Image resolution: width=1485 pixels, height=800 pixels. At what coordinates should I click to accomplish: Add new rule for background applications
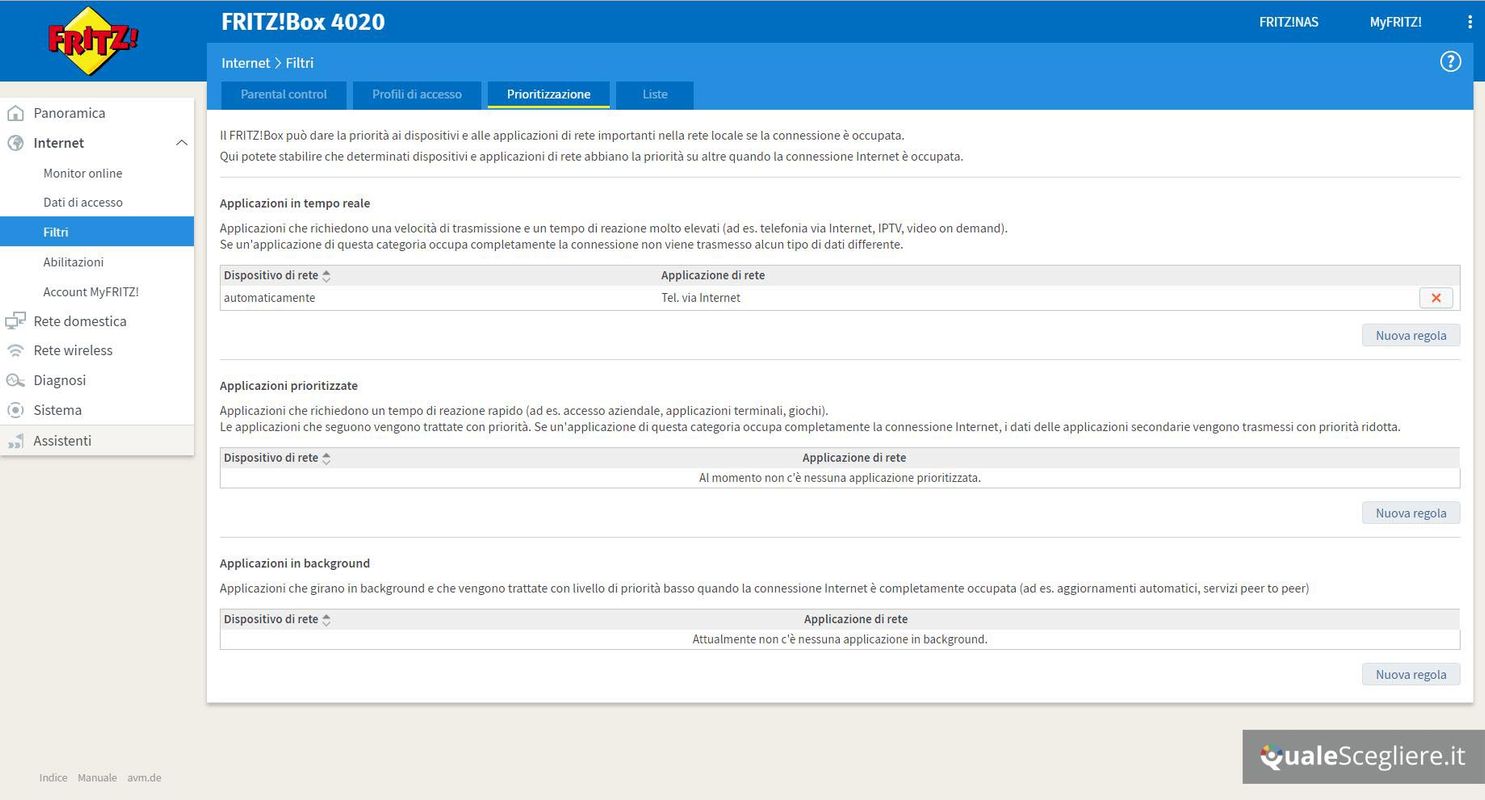[1410, 675]
